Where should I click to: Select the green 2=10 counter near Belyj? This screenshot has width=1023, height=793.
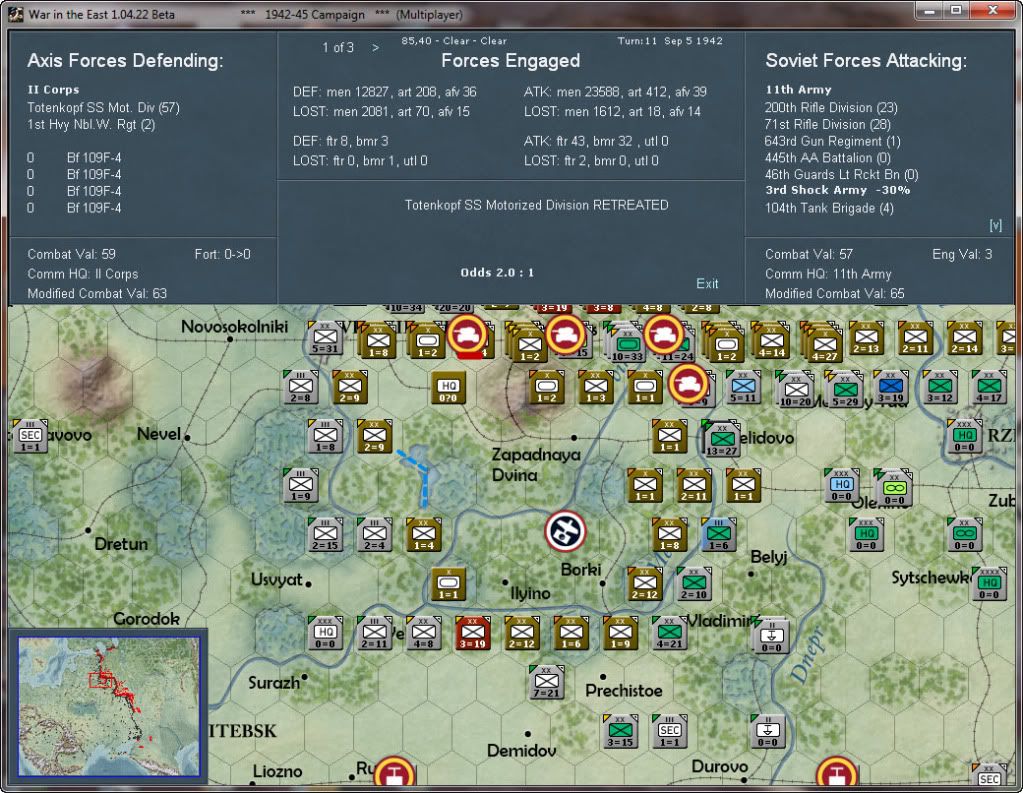coord(694,583)
